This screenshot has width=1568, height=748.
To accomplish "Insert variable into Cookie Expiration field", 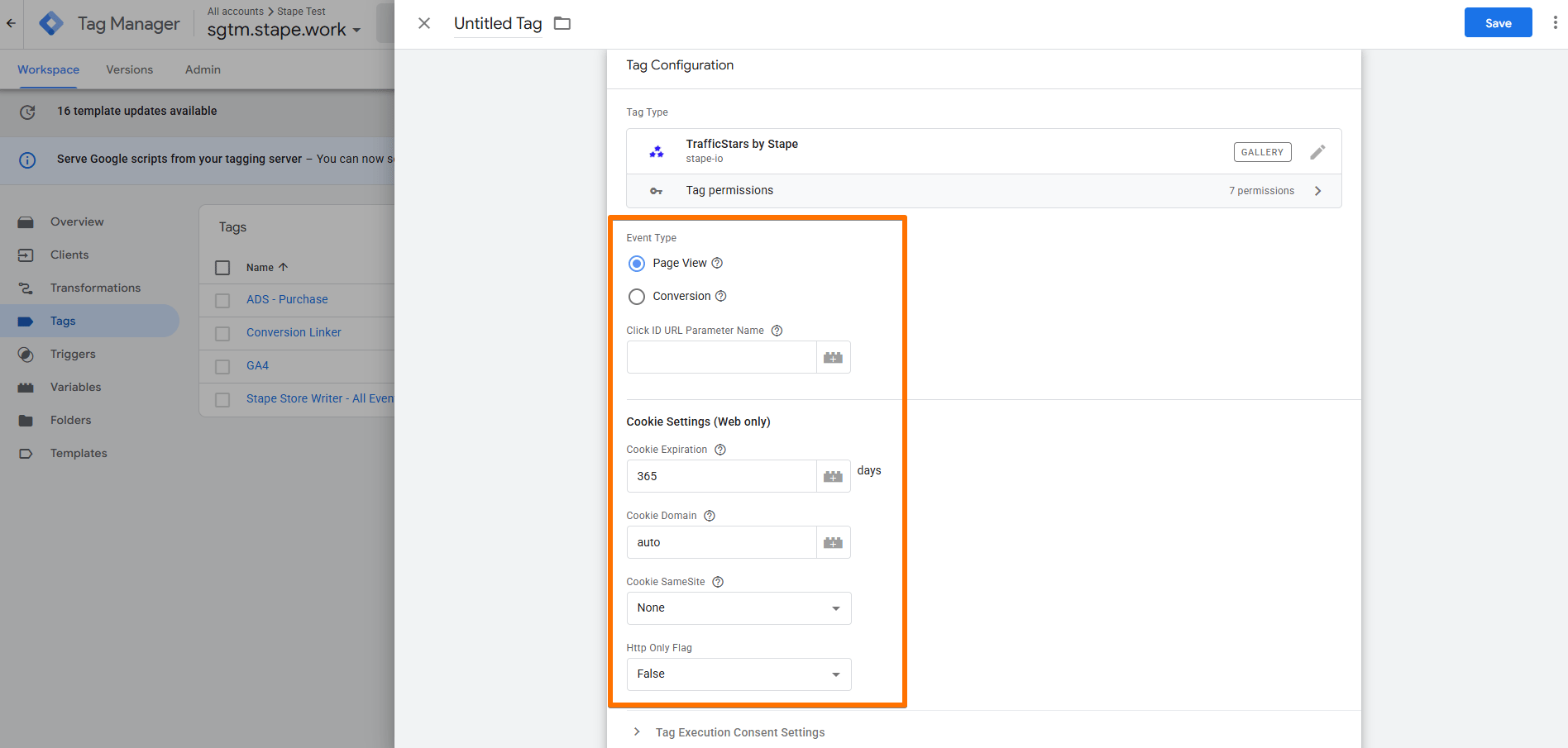I will pyautogui.click(x=833, y=477).
